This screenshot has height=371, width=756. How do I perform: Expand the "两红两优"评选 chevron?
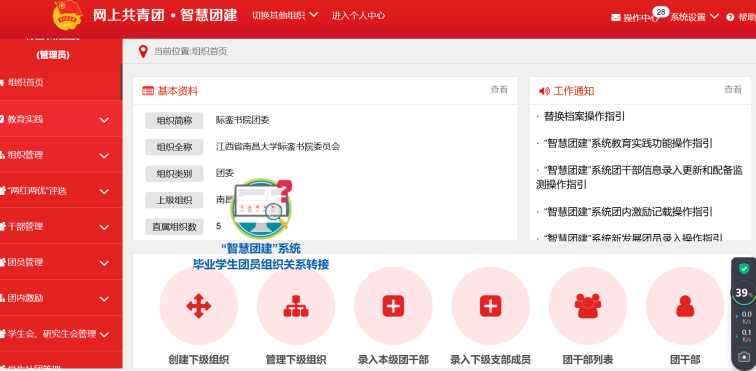tap(105, 192)
